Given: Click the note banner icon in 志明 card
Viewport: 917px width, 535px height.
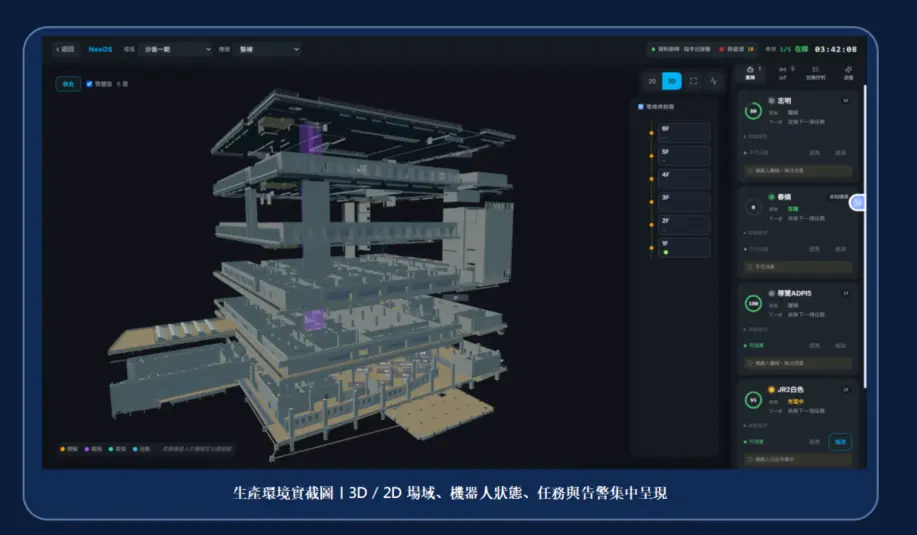Looking at the screenshot, I should tap(750, 171).
